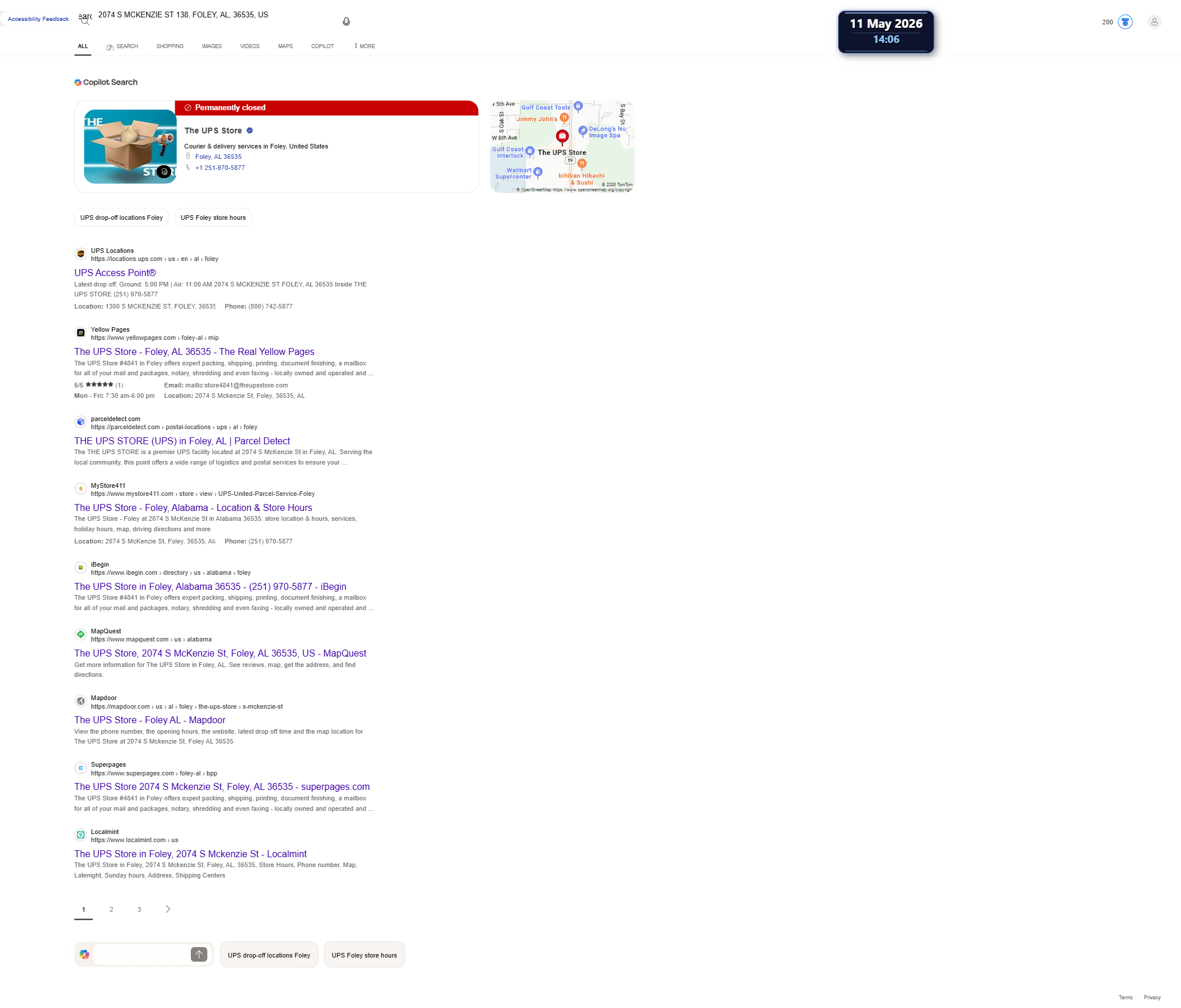
Task: Click the Mapdoor favicon
Action: point(81,701)
